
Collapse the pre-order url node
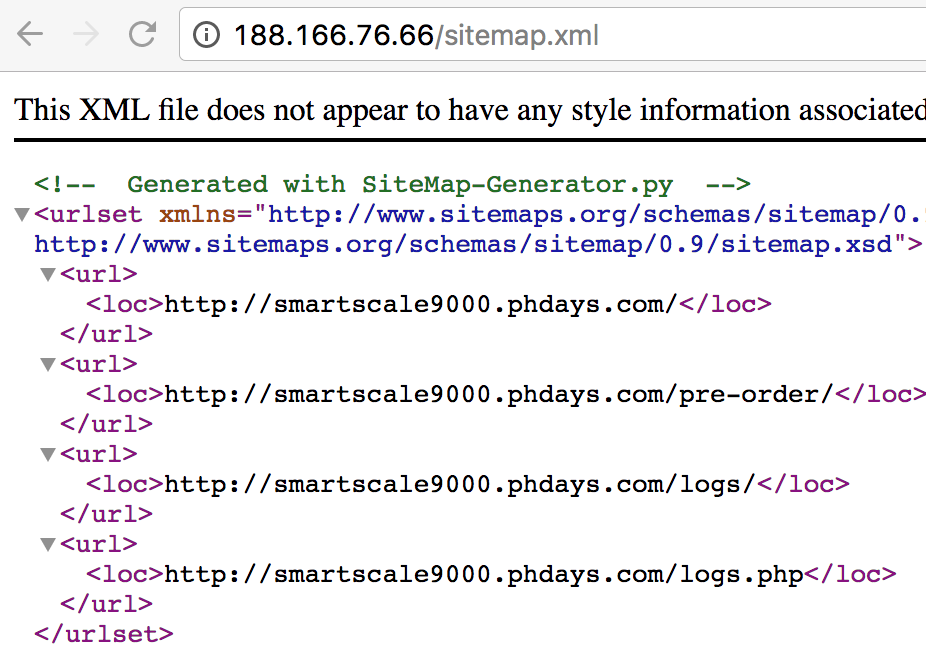[47, 364]
